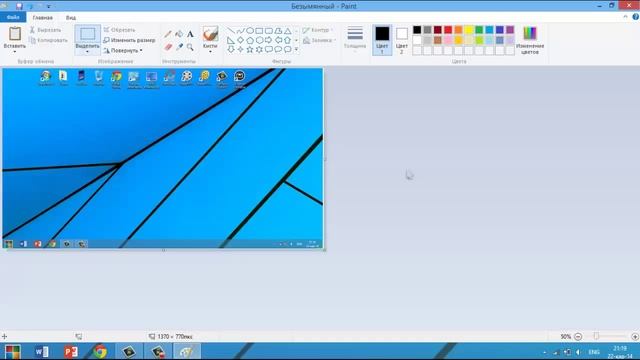
Task: Choose the Diamond shape
Action: 240,40
